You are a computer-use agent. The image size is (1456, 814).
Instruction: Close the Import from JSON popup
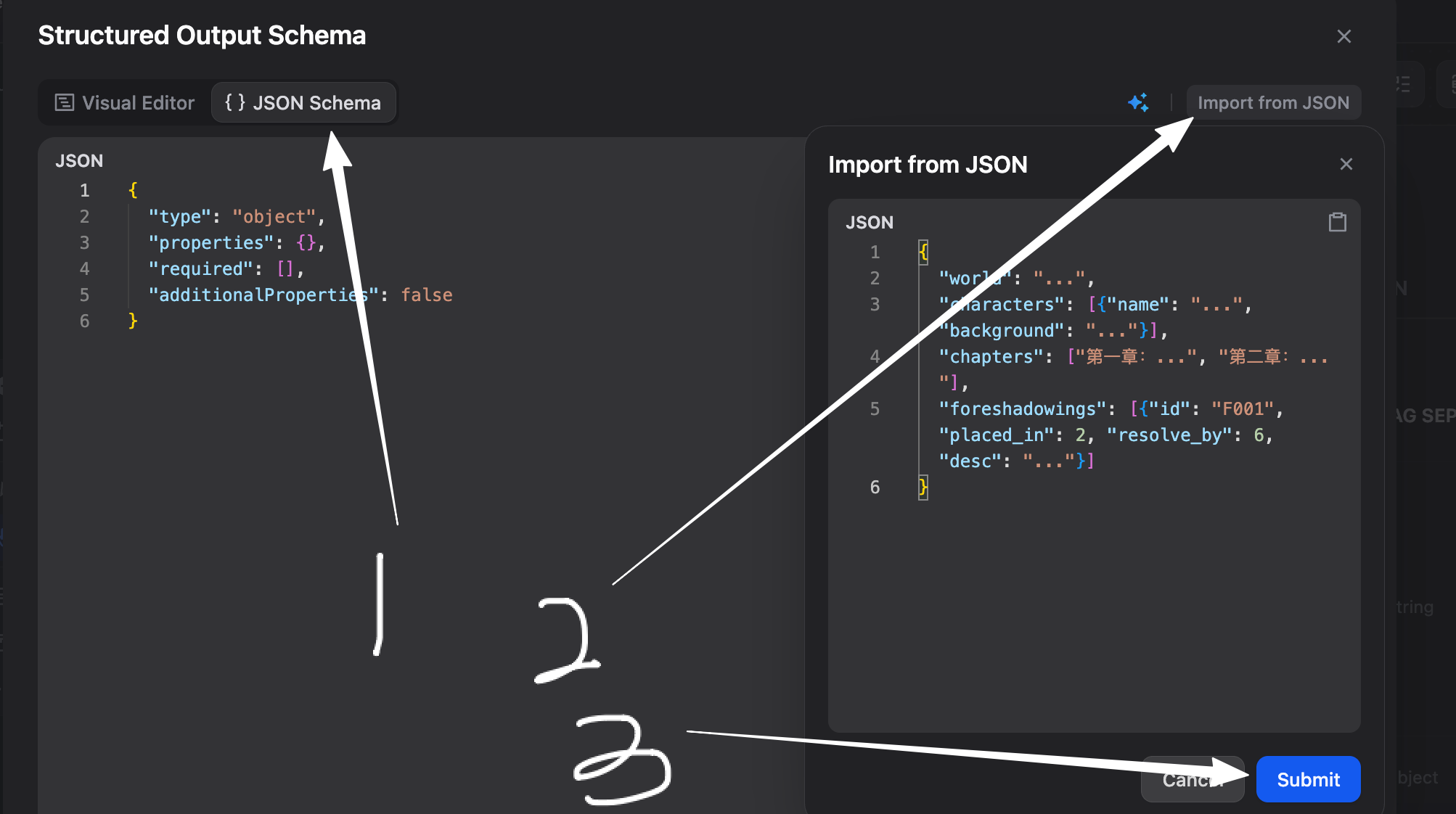click(x=1346, y=164)
